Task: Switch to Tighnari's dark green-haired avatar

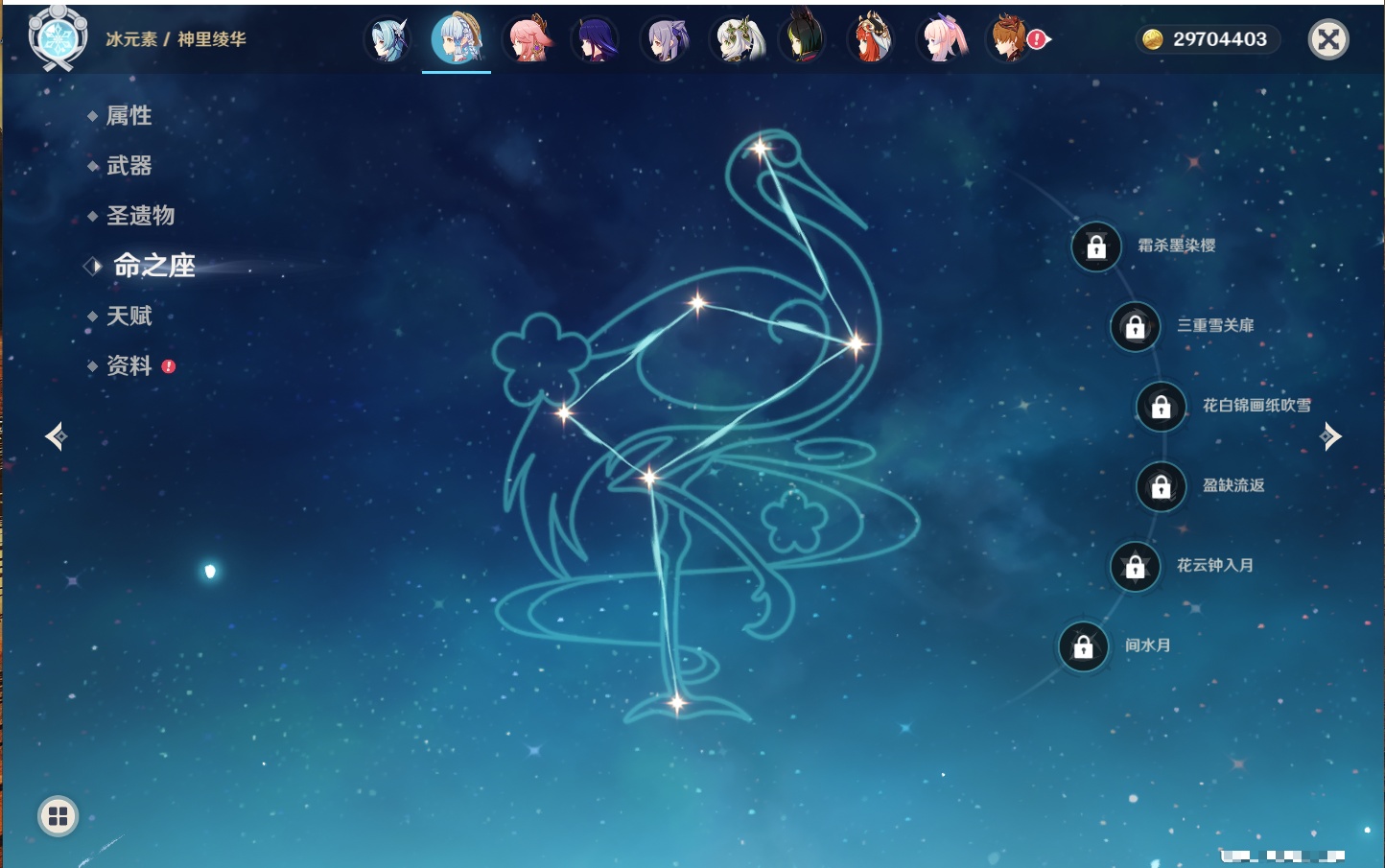Action: pos(803,40)
